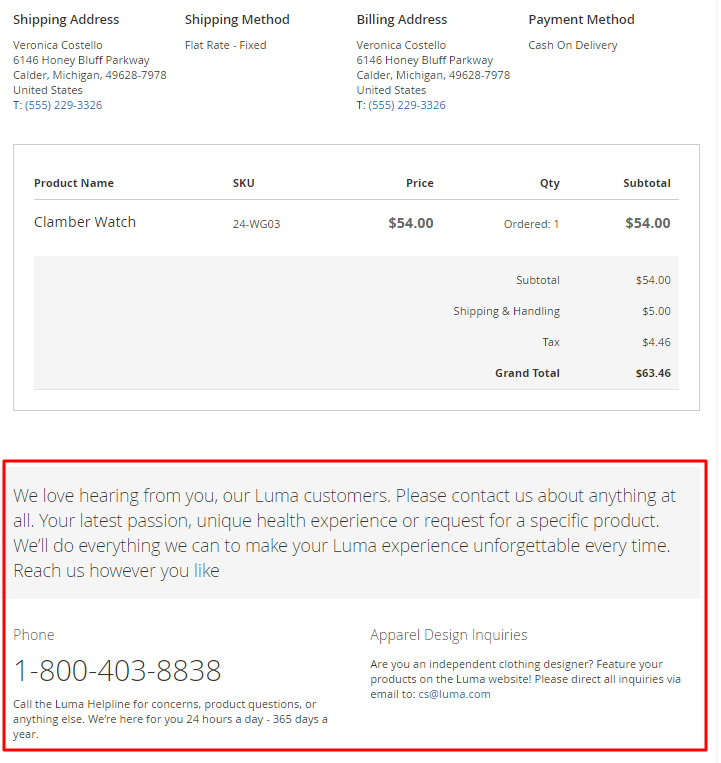Click the Payment Method heading
721x763 pixels.
[x=581, y=19]
